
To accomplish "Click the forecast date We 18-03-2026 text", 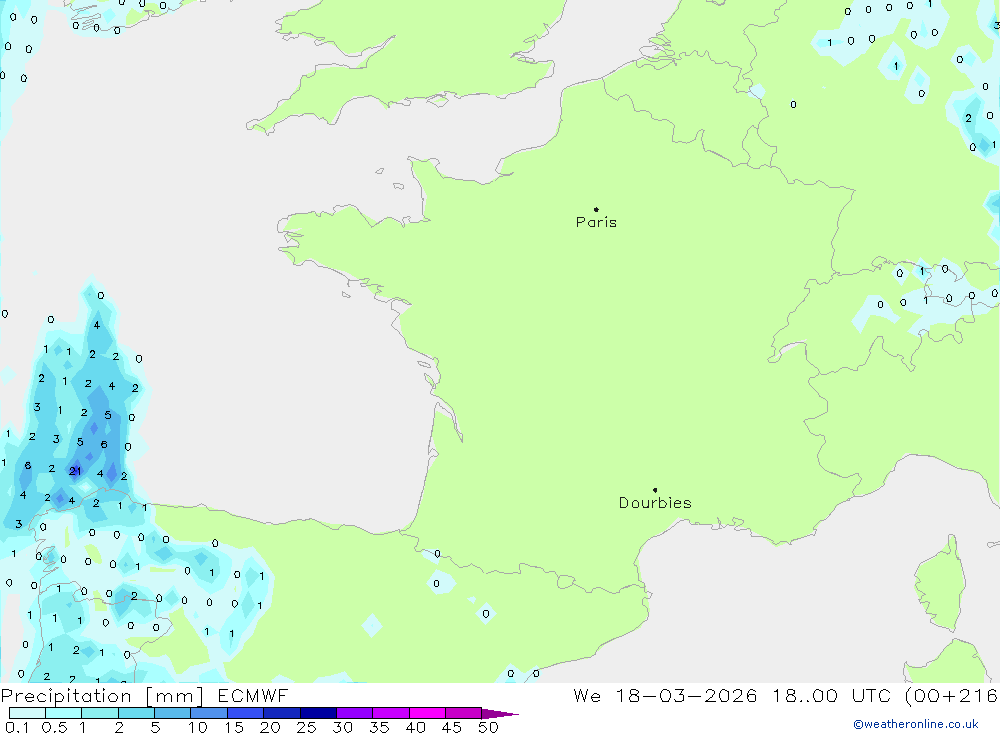I will [665, 695].
